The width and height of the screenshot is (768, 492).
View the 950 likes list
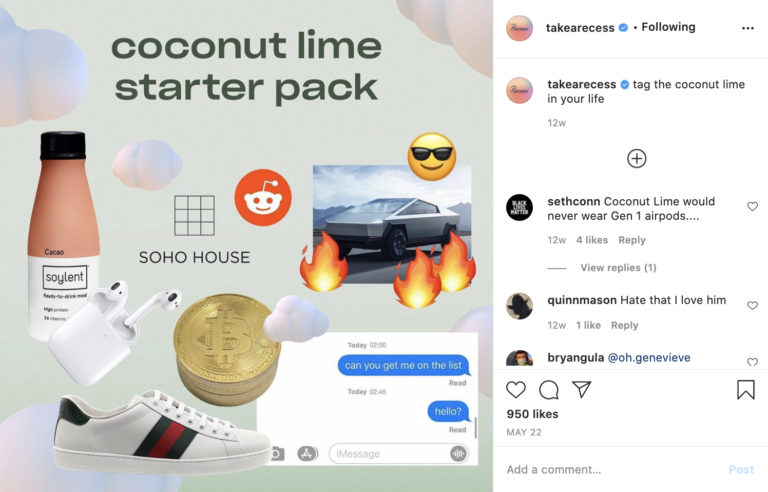pyautogui.click(x=532, y=414)
